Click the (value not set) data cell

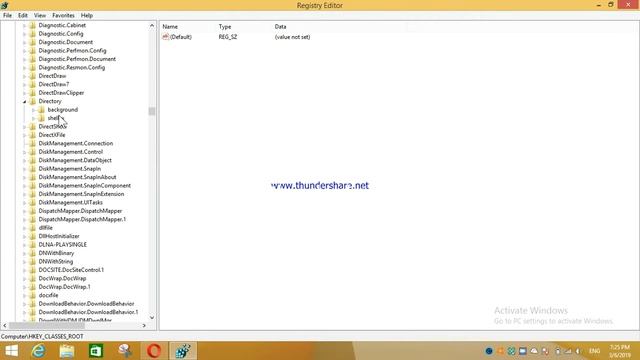coord(292,37)
